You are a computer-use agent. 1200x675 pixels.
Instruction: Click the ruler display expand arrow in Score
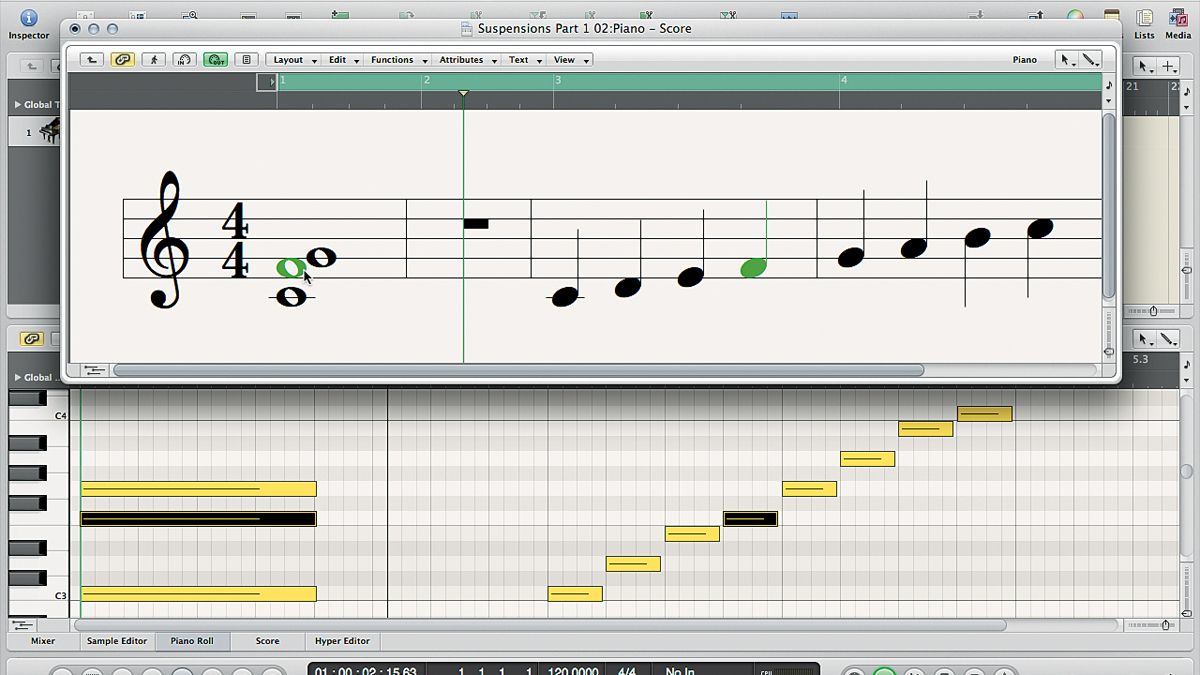click(267, 83)
